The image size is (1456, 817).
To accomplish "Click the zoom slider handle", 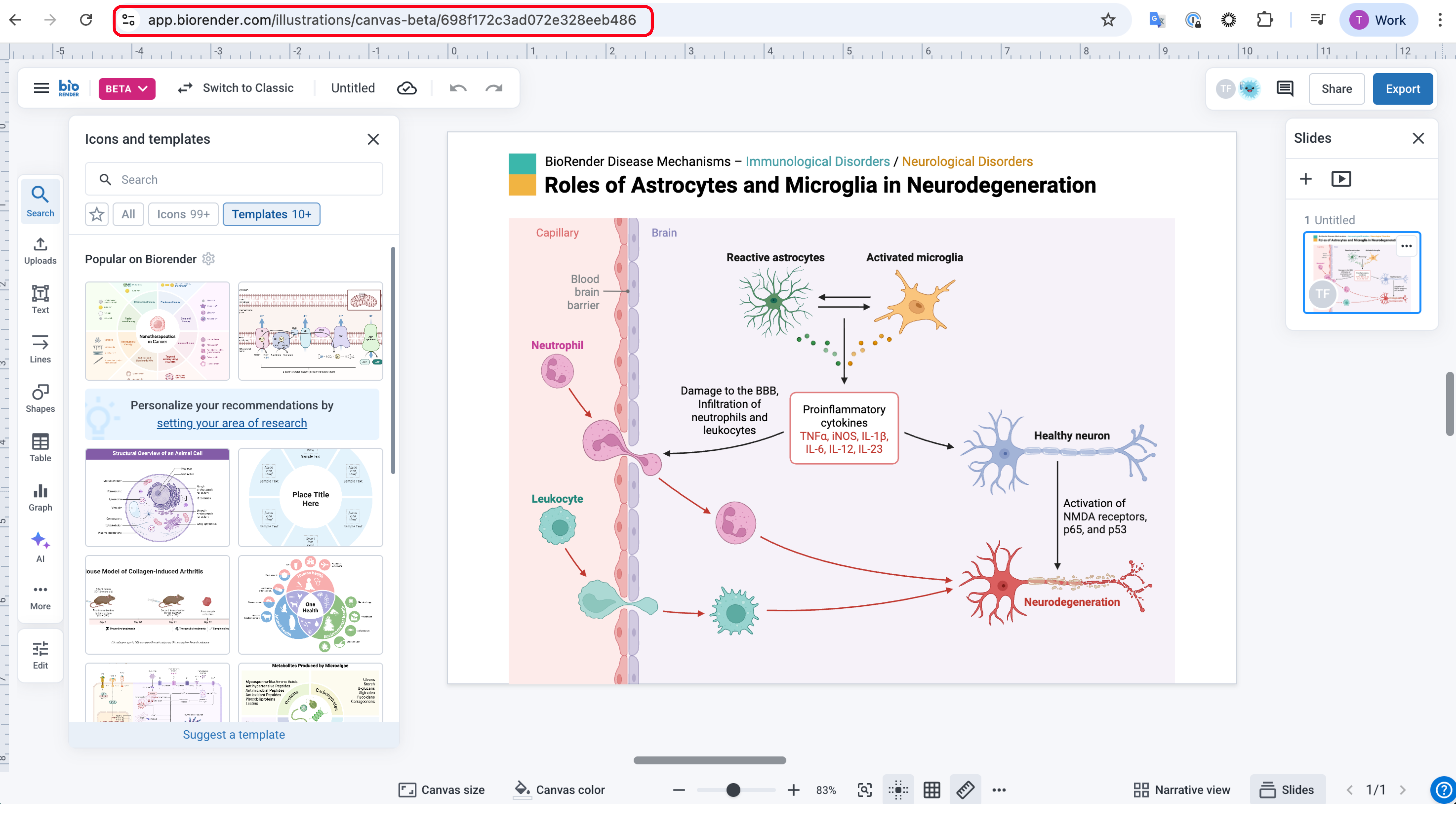I will pyautogui.click(x=733, y=789).
